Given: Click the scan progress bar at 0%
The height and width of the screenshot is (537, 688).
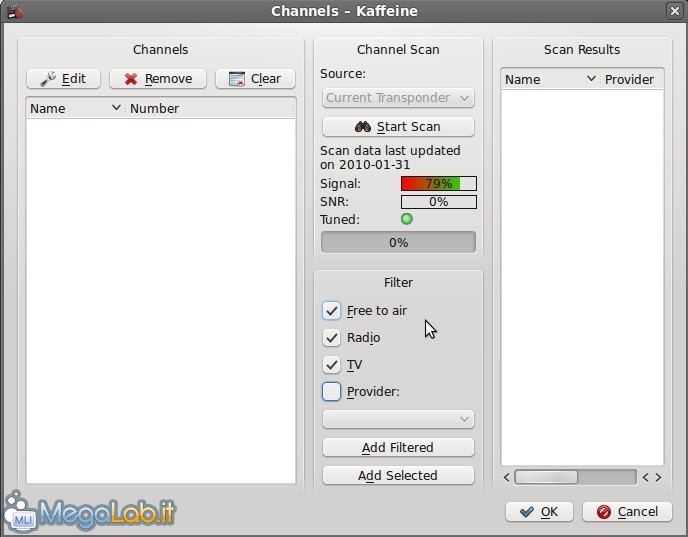Looking at the screenshot, I should point(398,243).
